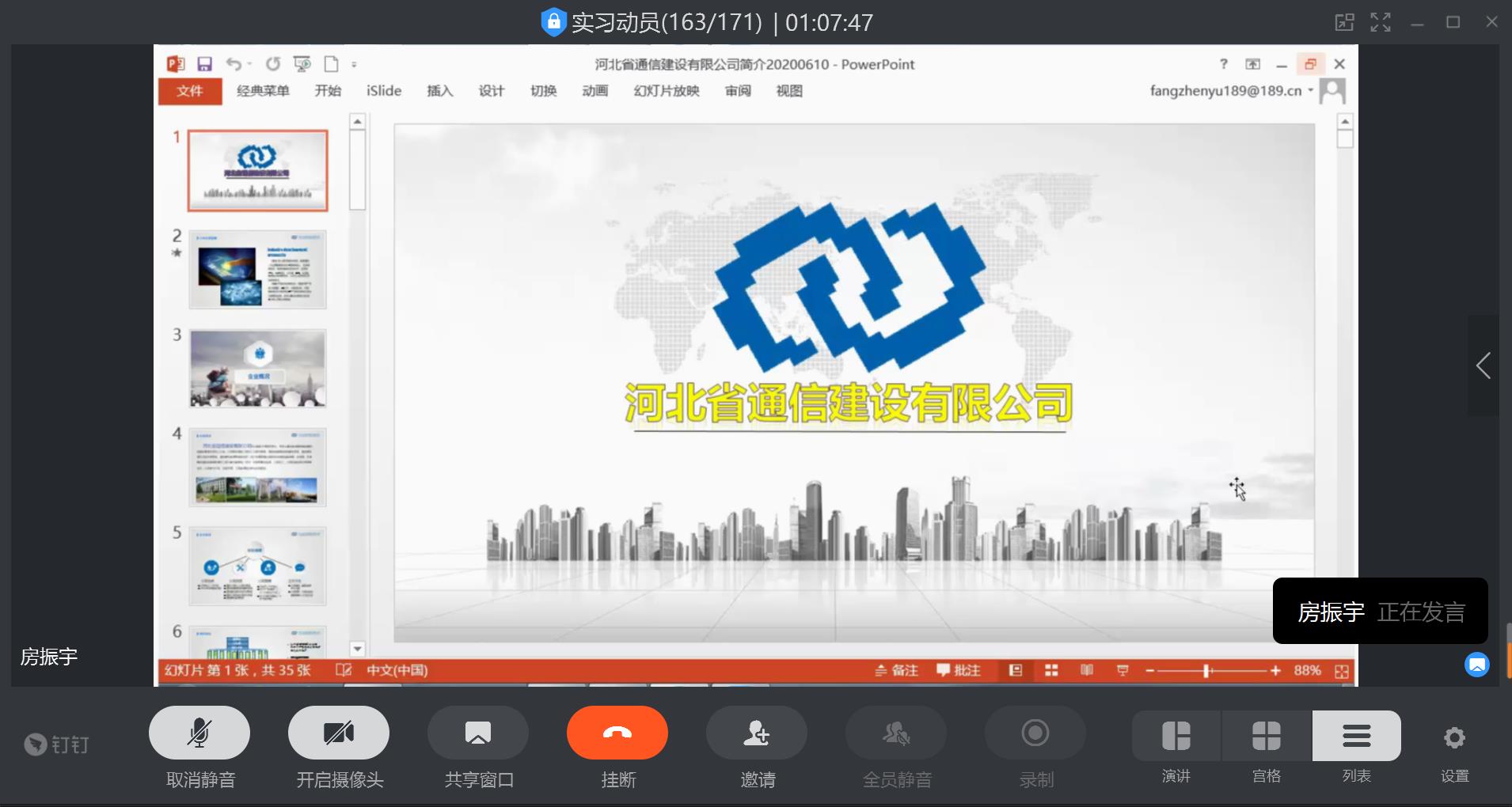Click the user account avatar icon

click(1333, 91)
